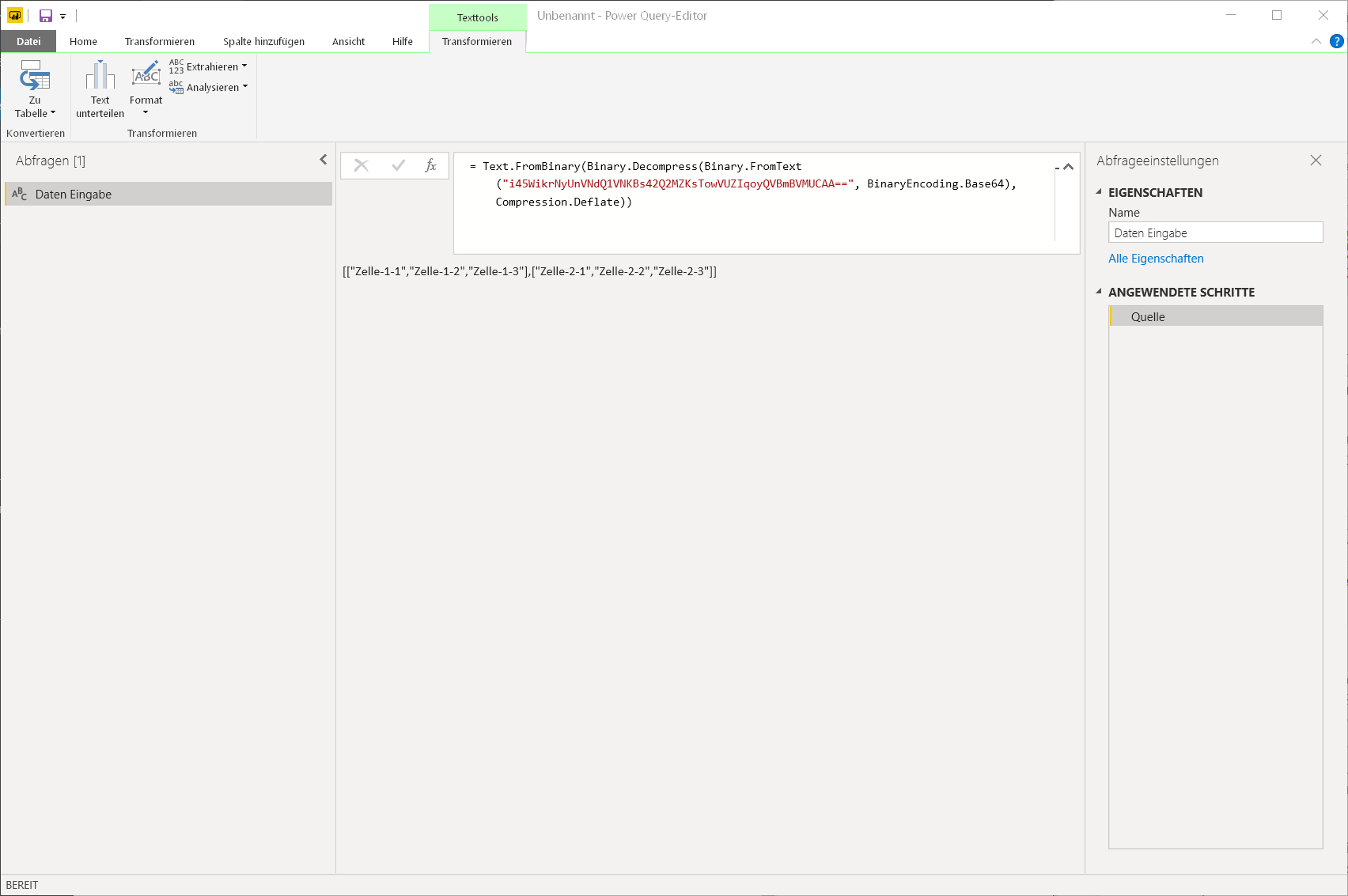The width and height of the screenshot is (1348, 896).
Task: Maximize the Power Query Editor window
Action: [1277, 15]
